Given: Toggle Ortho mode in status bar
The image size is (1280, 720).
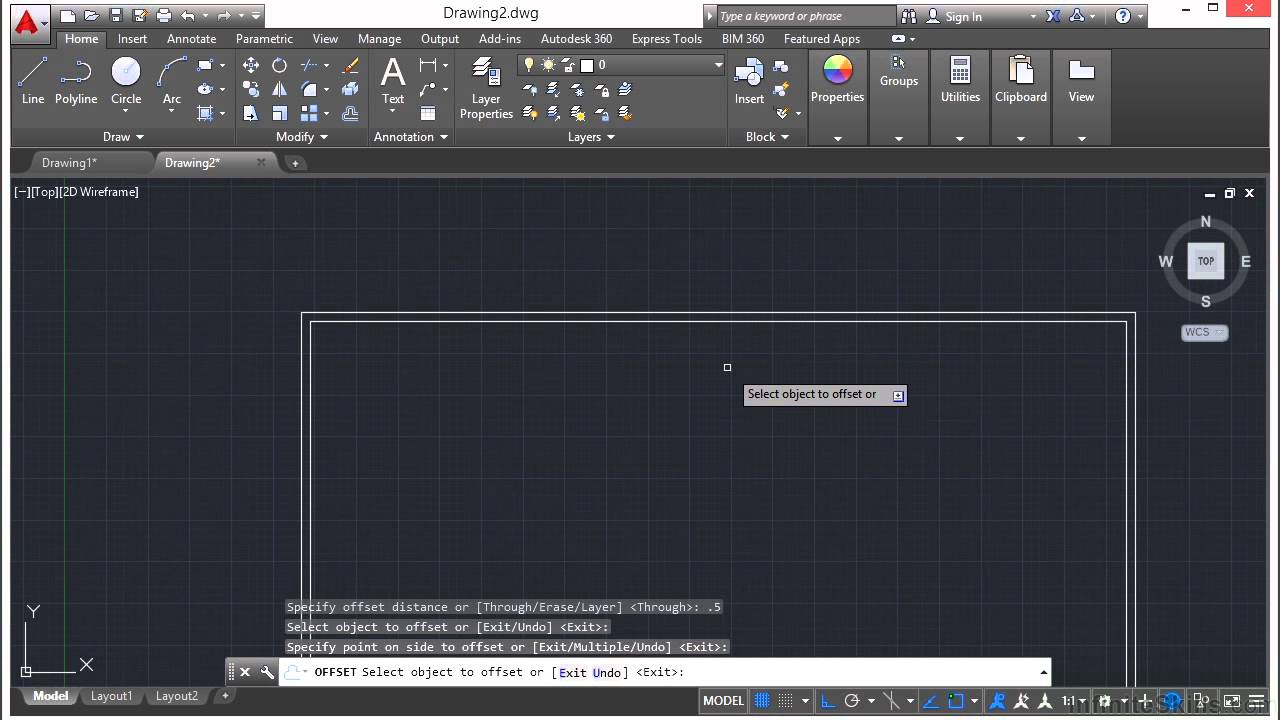Looking at the screenshot, I should [827, 701].
